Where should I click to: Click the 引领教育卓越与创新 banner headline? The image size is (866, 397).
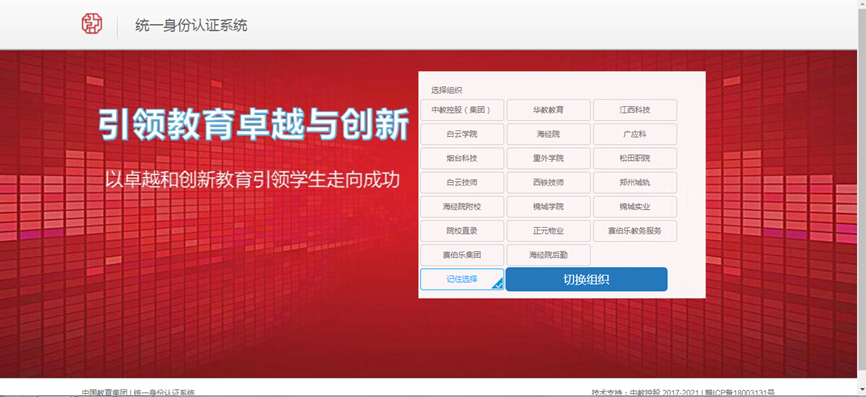pos(254,124)
